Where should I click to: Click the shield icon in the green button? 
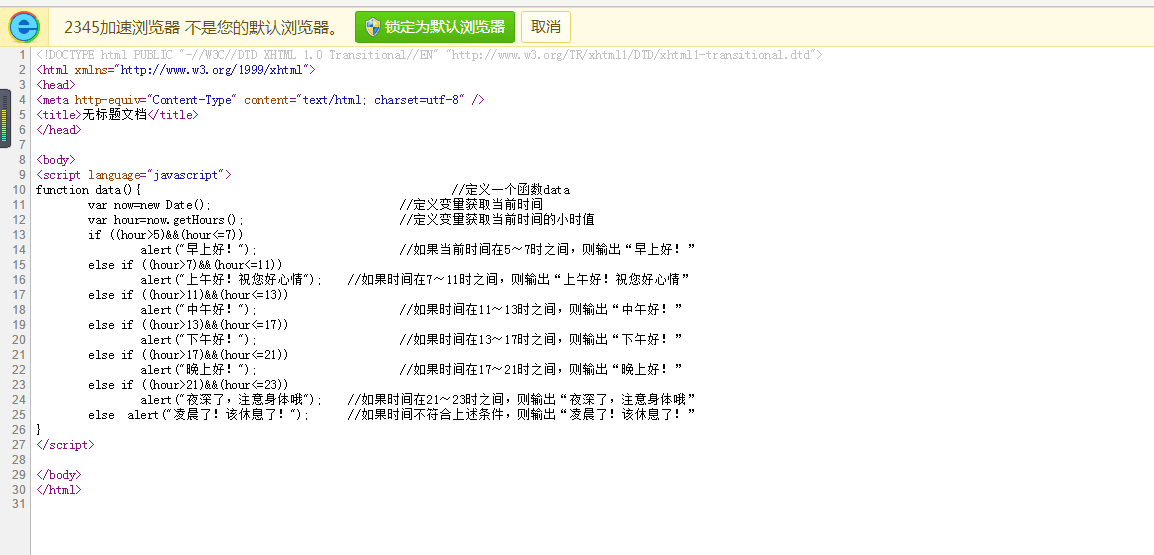[373, 27]
